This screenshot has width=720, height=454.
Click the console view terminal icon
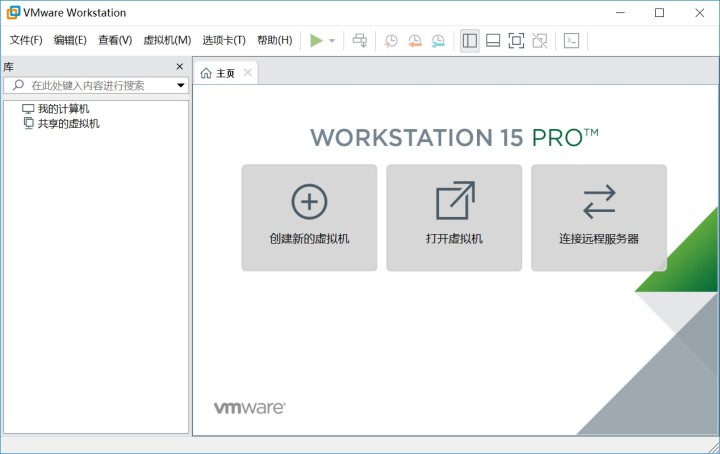(x=571, y=40)
